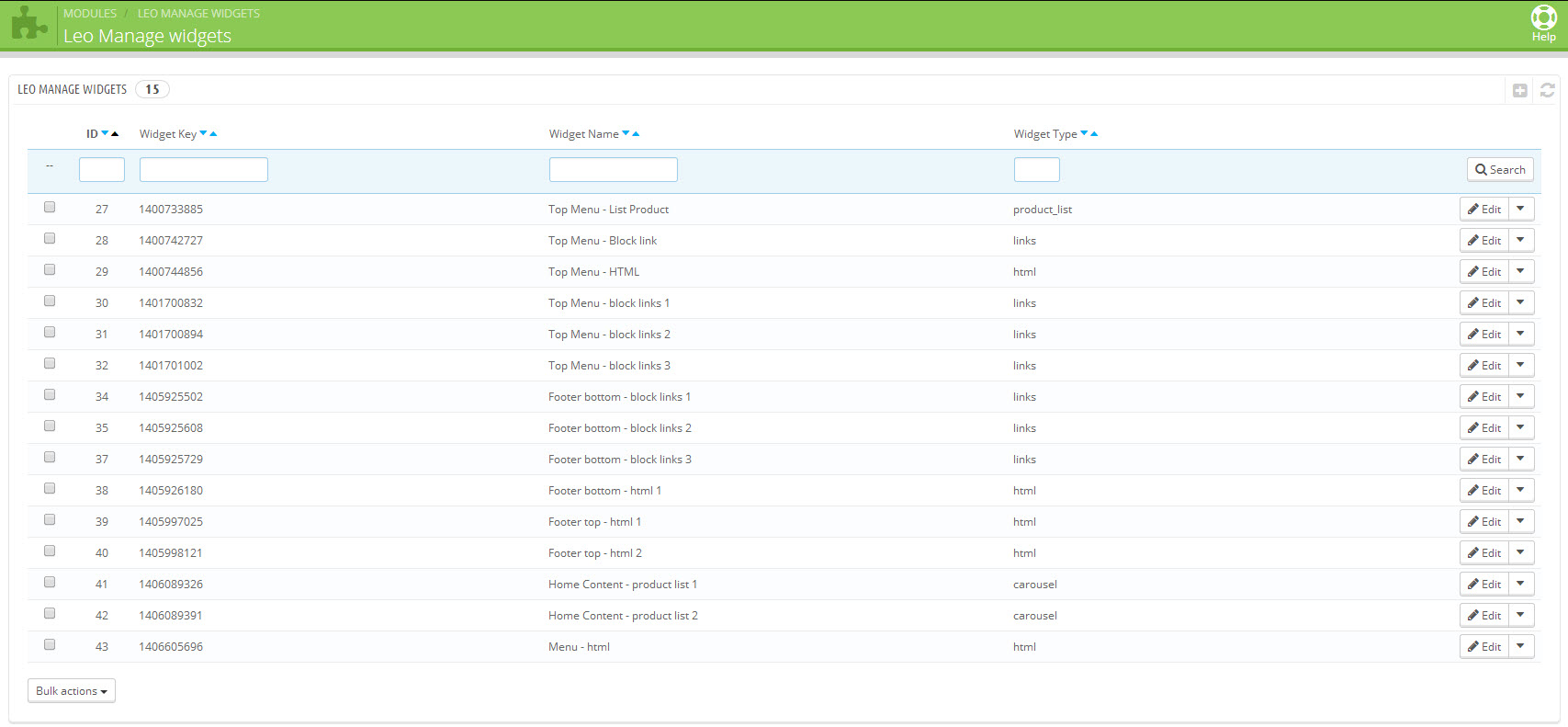This screenshot has width=1568, height=727.
Task: Edit widget Top Menu - List Product
Action: [x=1484, y=210]
